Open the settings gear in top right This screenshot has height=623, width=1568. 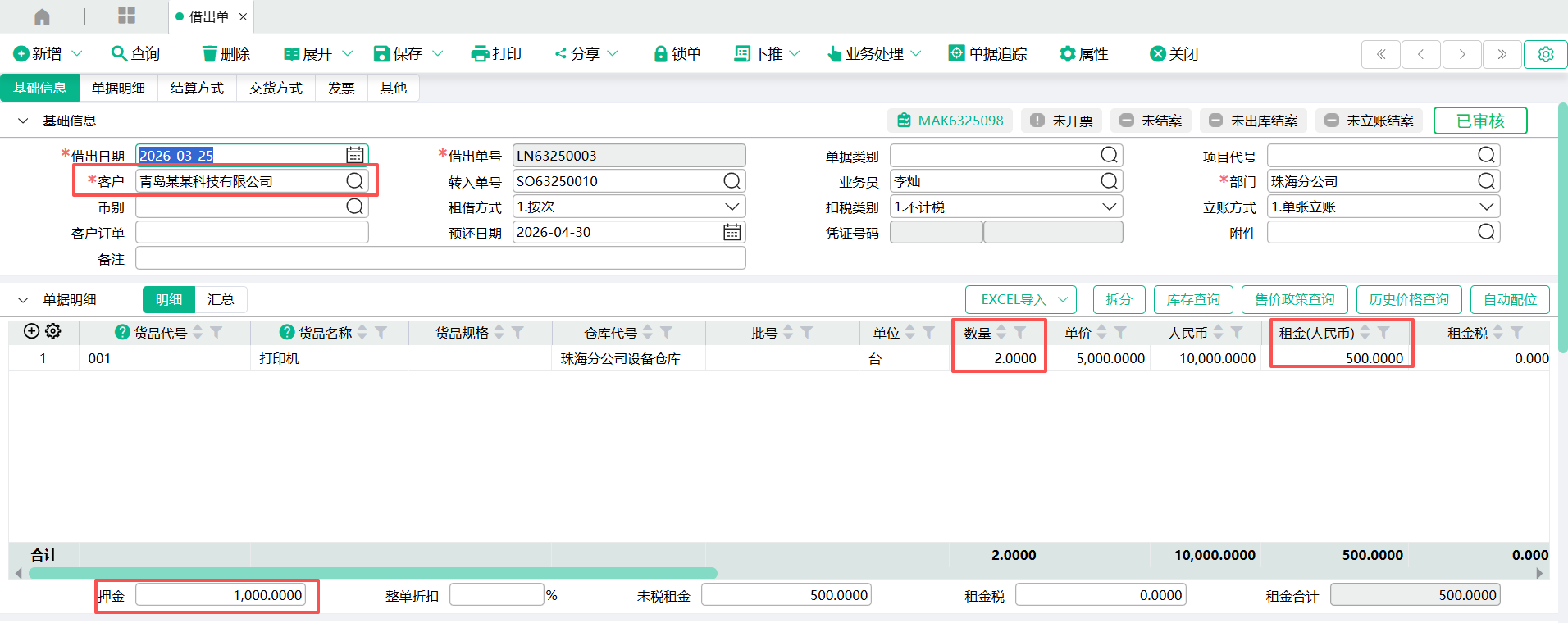click(1545, 54)
